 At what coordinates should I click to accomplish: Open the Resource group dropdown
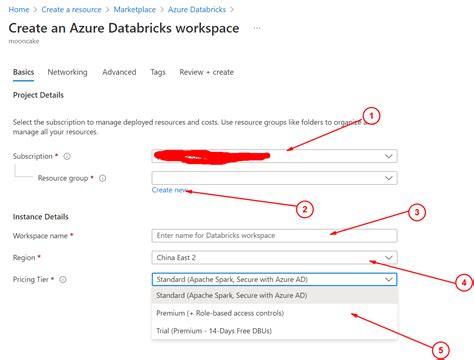pos(274,178)
